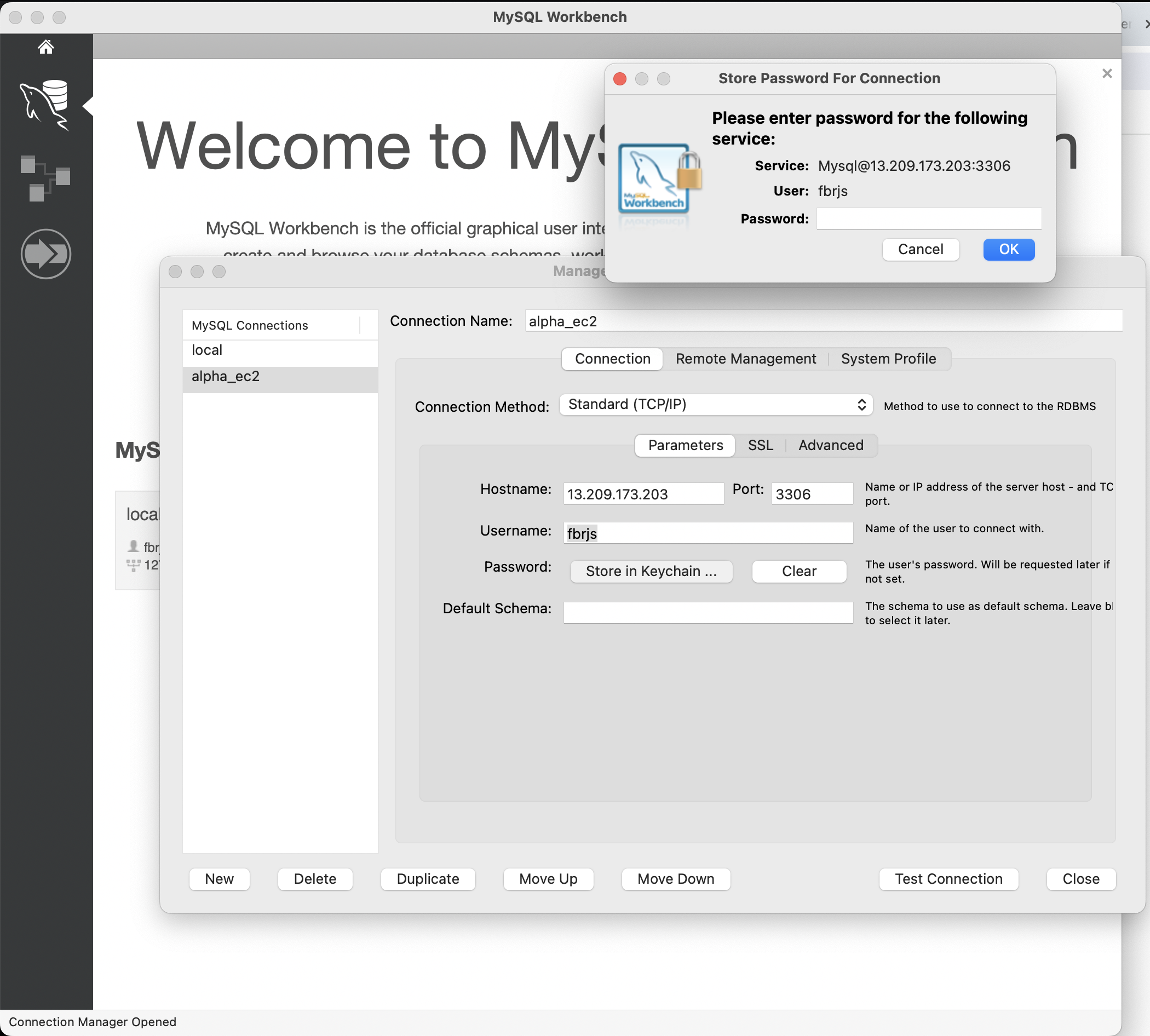Click the Password field in Store Password dialog
This screenshot has width=1150, height=1036.
[929, 218]
